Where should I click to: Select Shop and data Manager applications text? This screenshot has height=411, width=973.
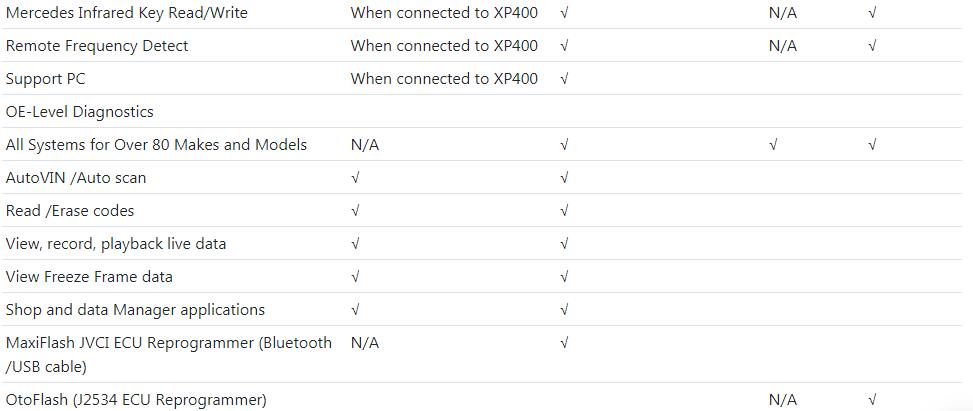[x=135, y=310]
